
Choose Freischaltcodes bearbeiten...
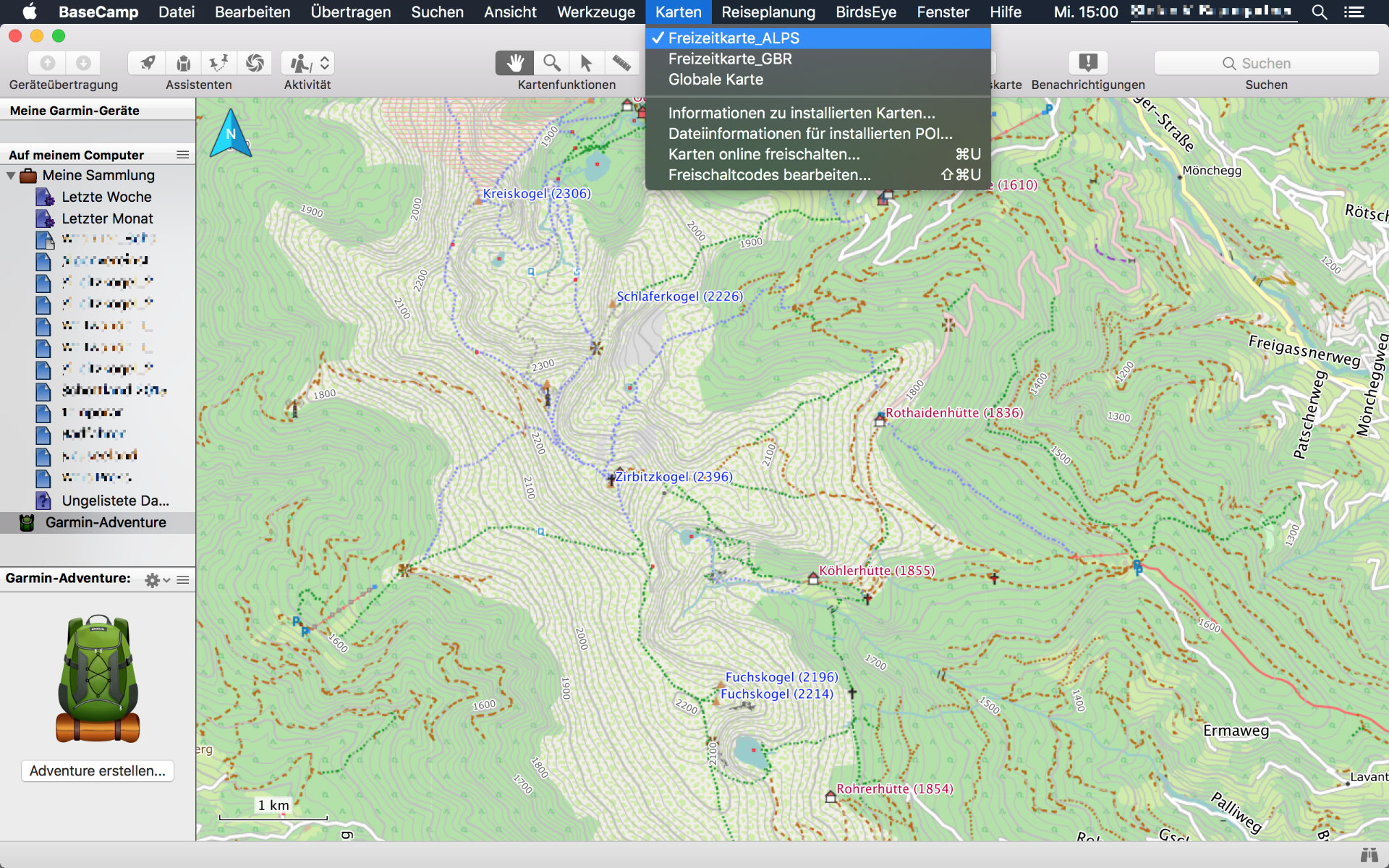point(818,175)
